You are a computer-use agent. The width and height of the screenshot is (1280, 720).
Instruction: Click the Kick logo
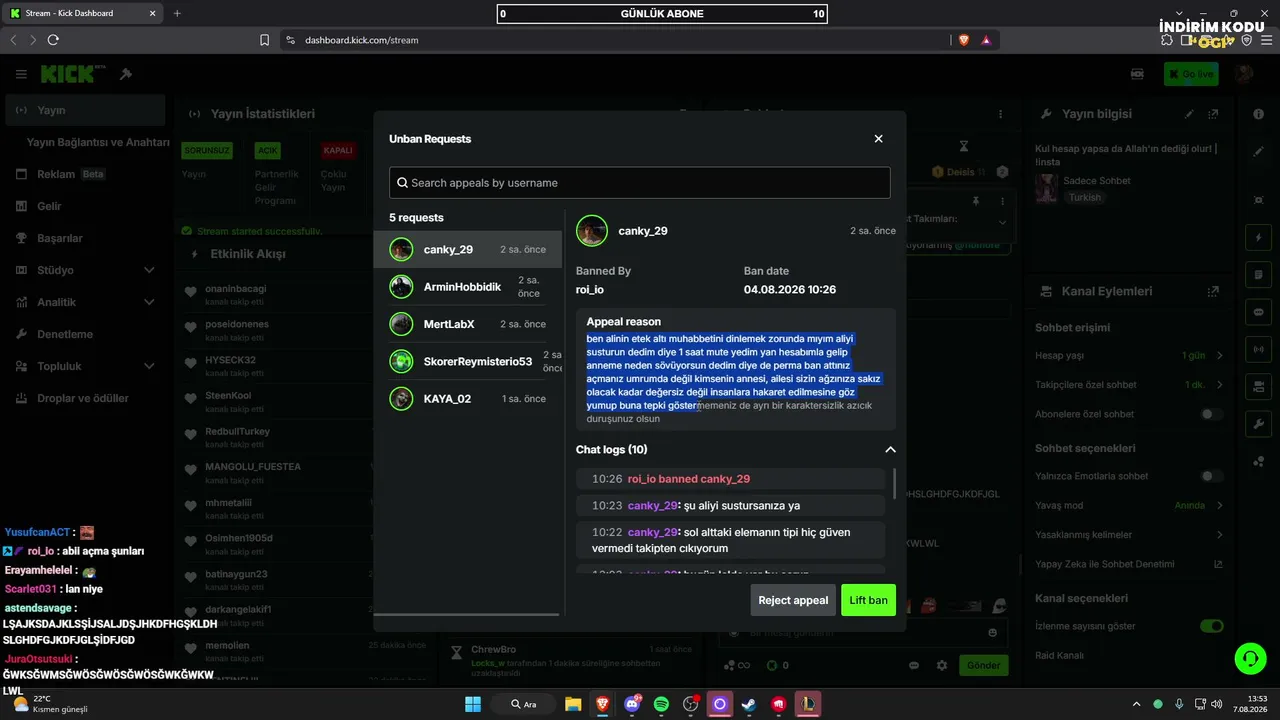coord(73,74)
